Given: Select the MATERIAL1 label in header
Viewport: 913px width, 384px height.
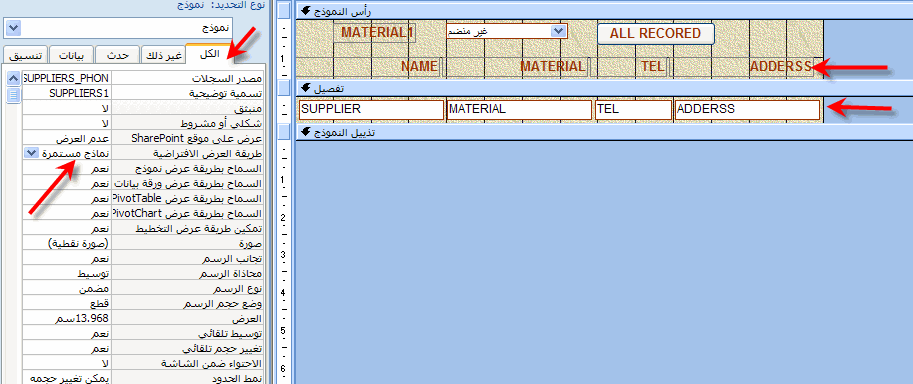Looking at the screenshot, I should point(376,33).
